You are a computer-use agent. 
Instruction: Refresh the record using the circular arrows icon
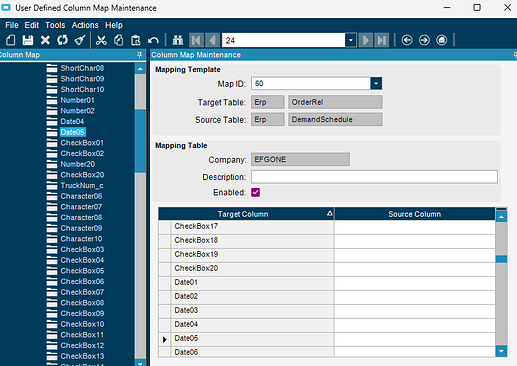(x=62, y=40)
